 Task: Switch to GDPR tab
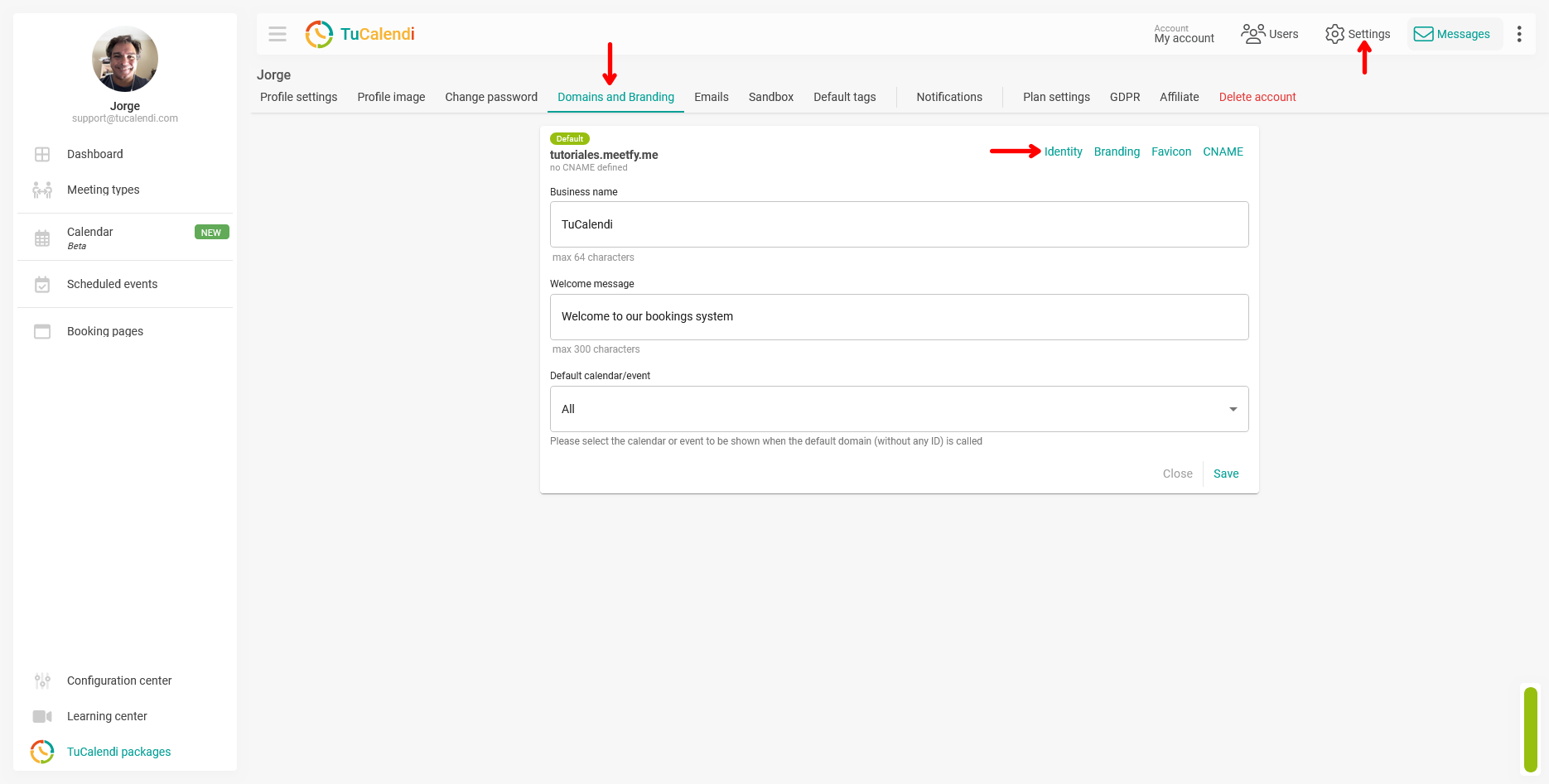coord(1125,97)
